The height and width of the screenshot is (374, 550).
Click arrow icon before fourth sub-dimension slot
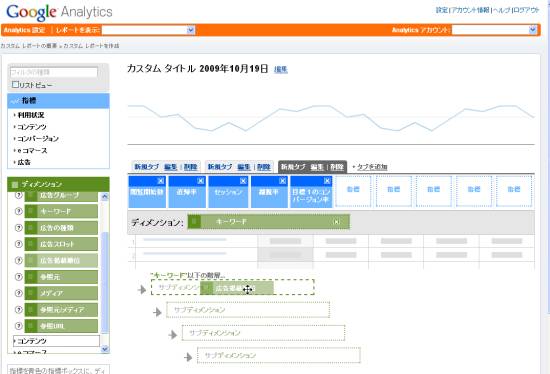point(188,357)
